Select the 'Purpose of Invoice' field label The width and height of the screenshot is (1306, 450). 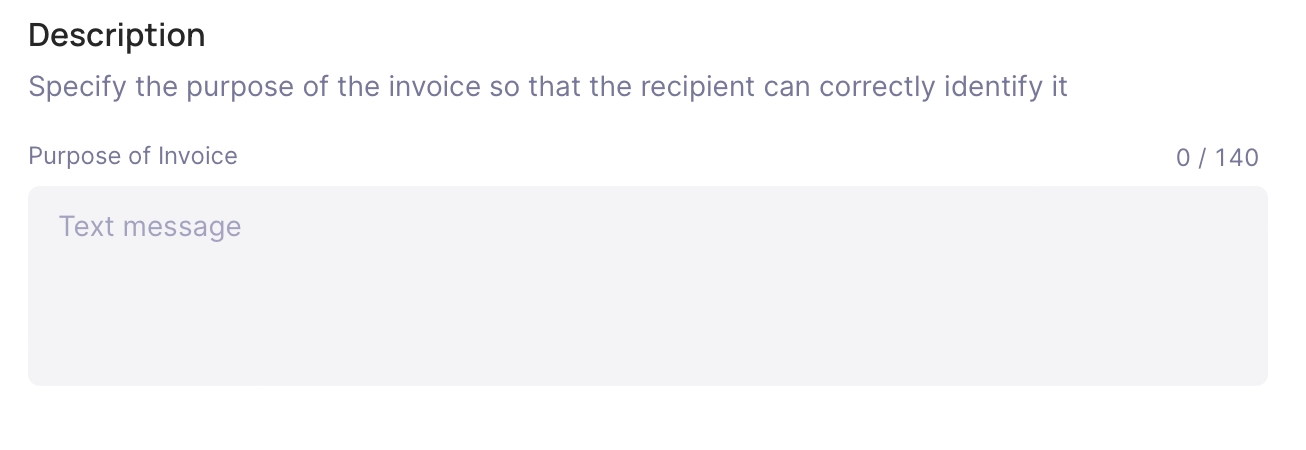pyautogui.click(x=133, y=156)
